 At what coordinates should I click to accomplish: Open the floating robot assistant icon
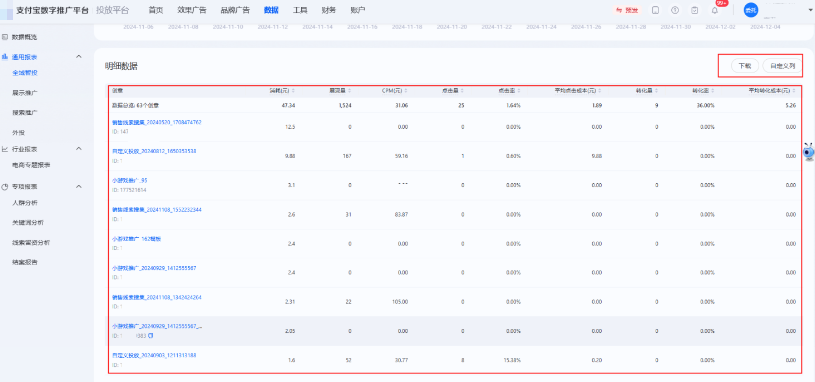point(808,151)
